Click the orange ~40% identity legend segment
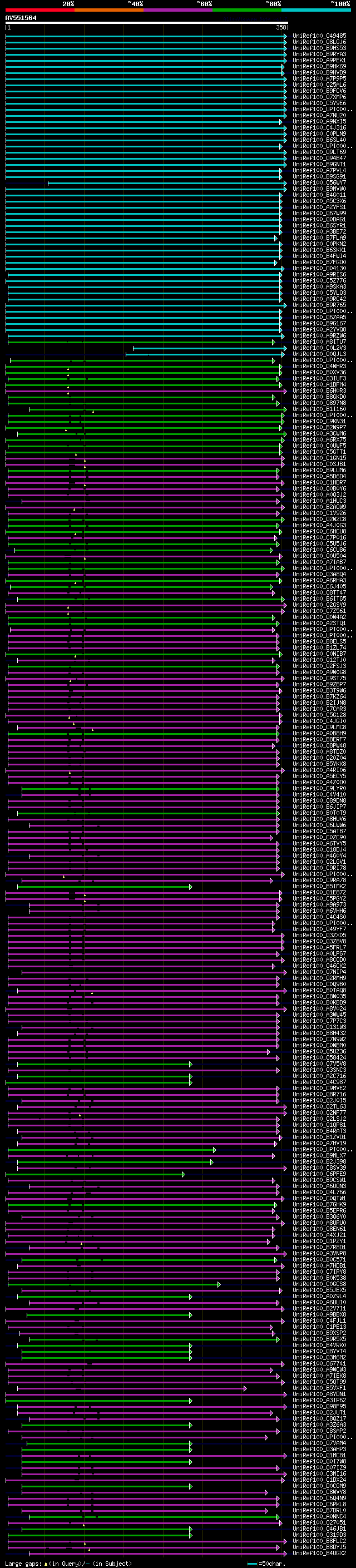This screenshot has width=356, height=1568. [x=109, y=10]
